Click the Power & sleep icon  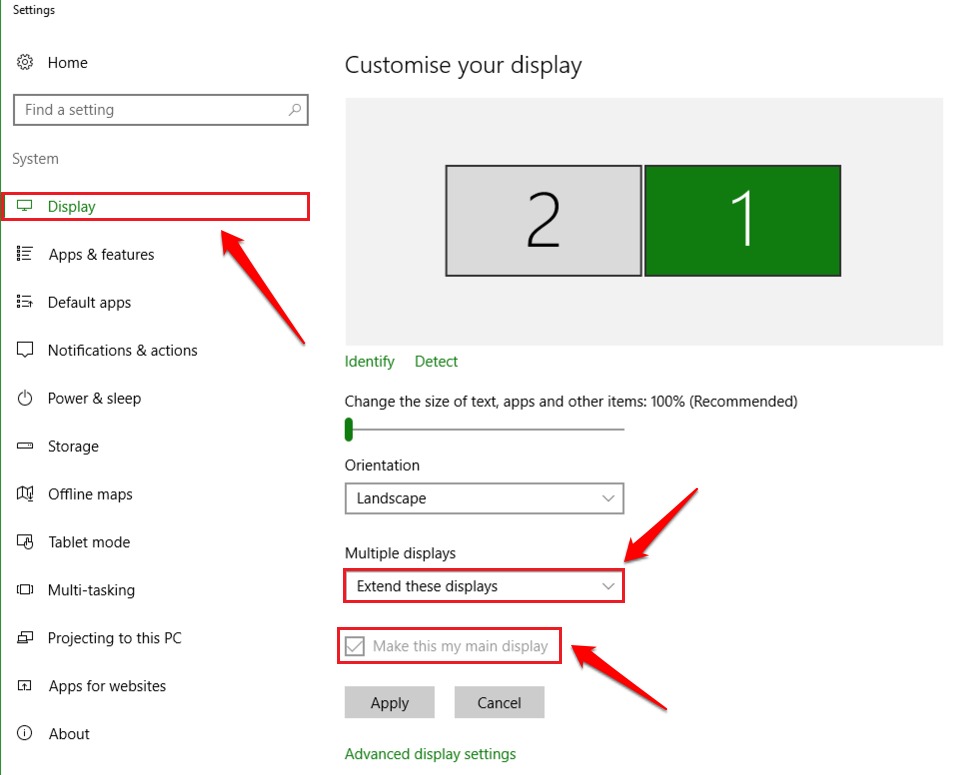pos(25,398)
